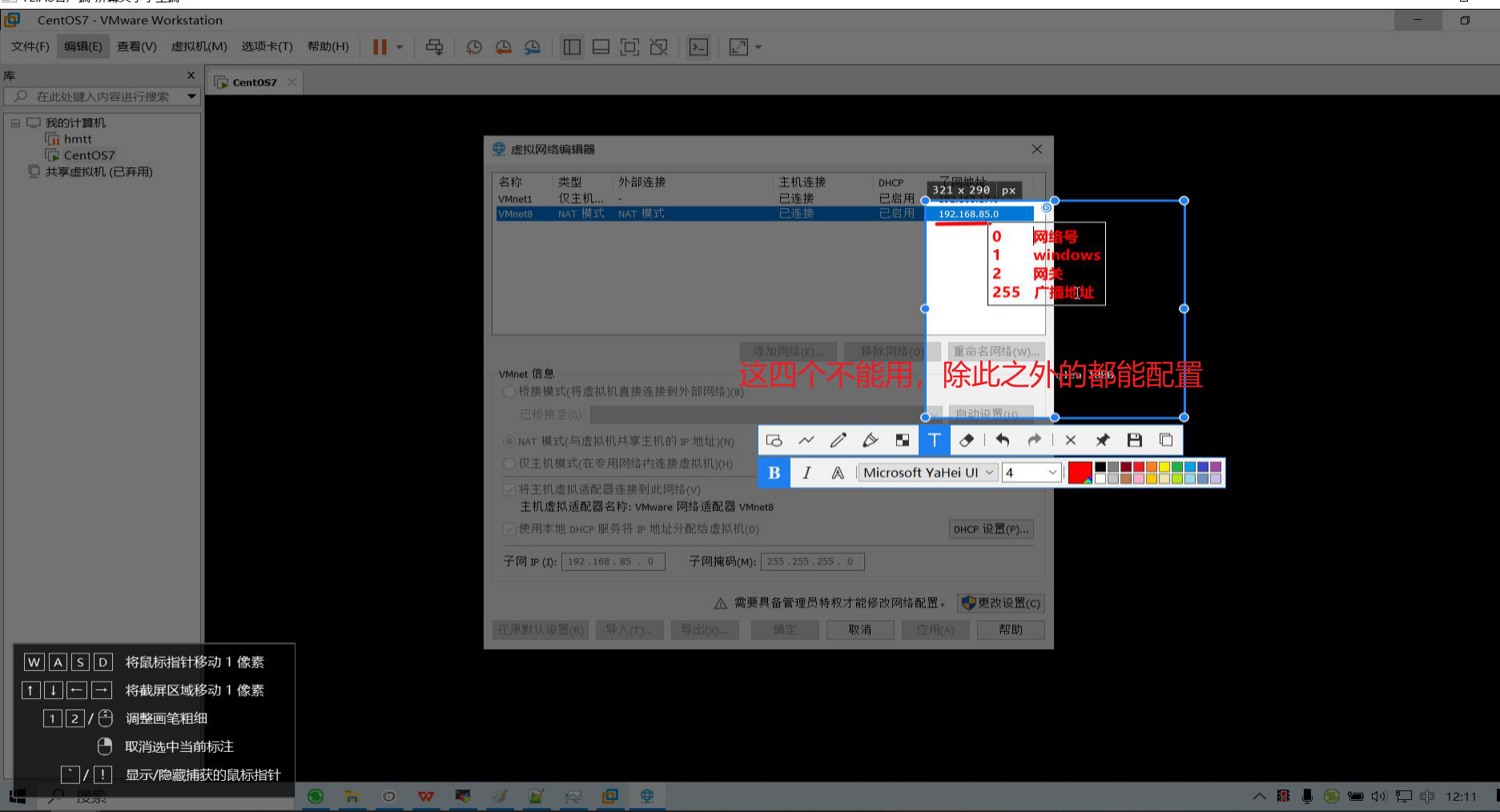Click the 取消 button
The image size is (1500, 812).
(859, 630)
